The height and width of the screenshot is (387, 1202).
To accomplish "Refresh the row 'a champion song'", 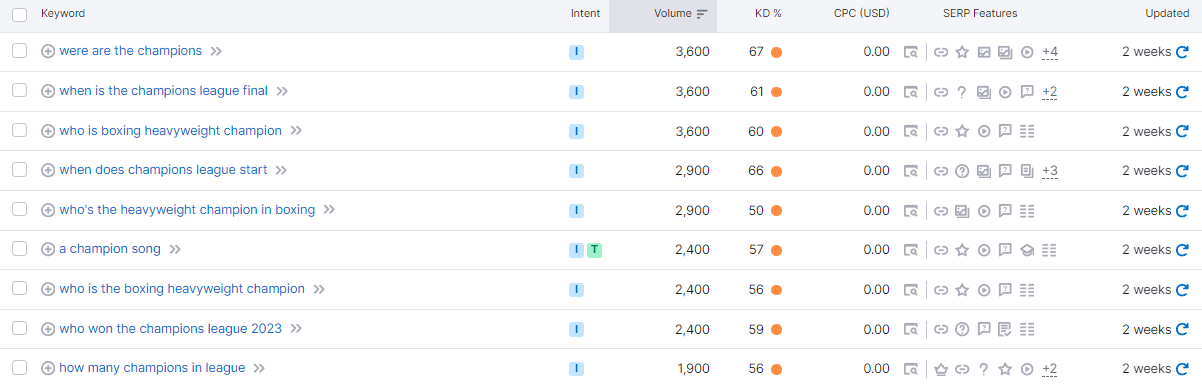I will point(1182,250).
